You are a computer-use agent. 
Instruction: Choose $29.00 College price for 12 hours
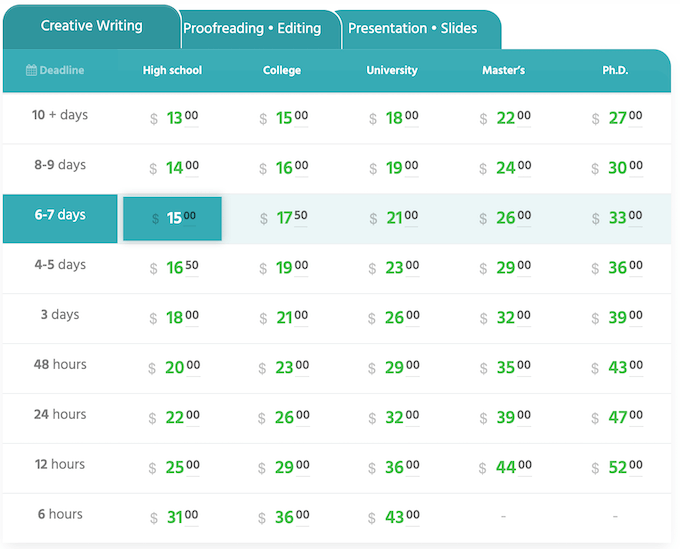(x=283, y=468)
